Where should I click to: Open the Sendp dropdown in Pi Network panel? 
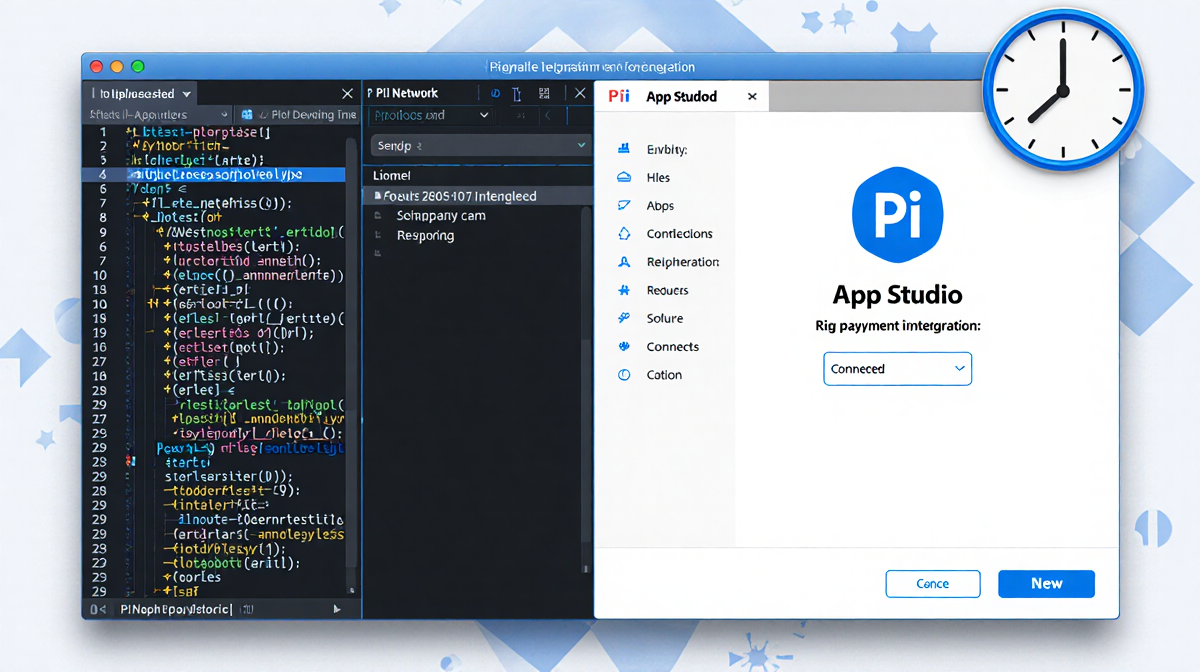coord(479,146)
